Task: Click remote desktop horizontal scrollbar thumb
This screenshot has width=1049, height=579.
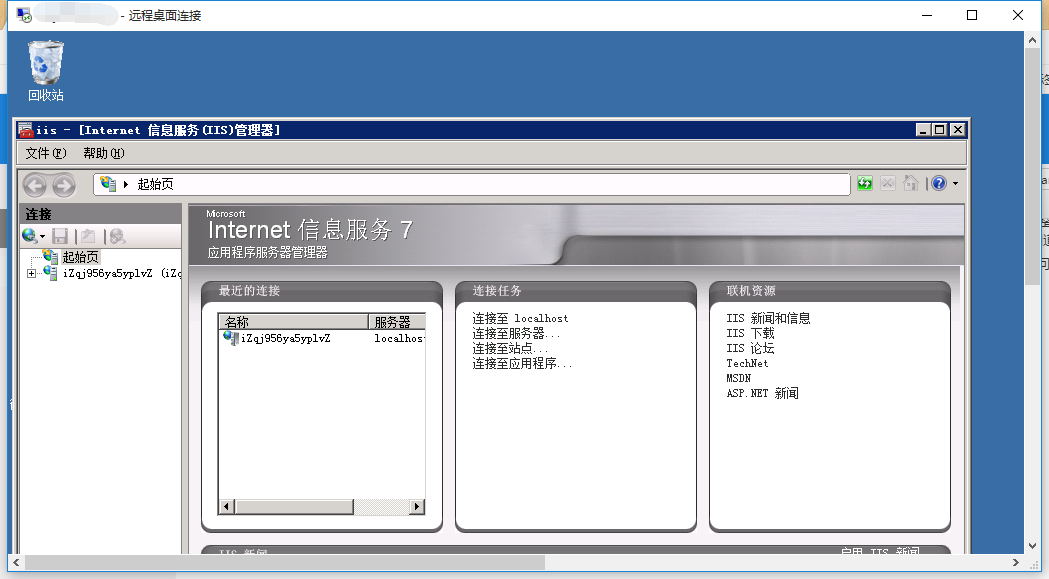Action: click(285, 563)
